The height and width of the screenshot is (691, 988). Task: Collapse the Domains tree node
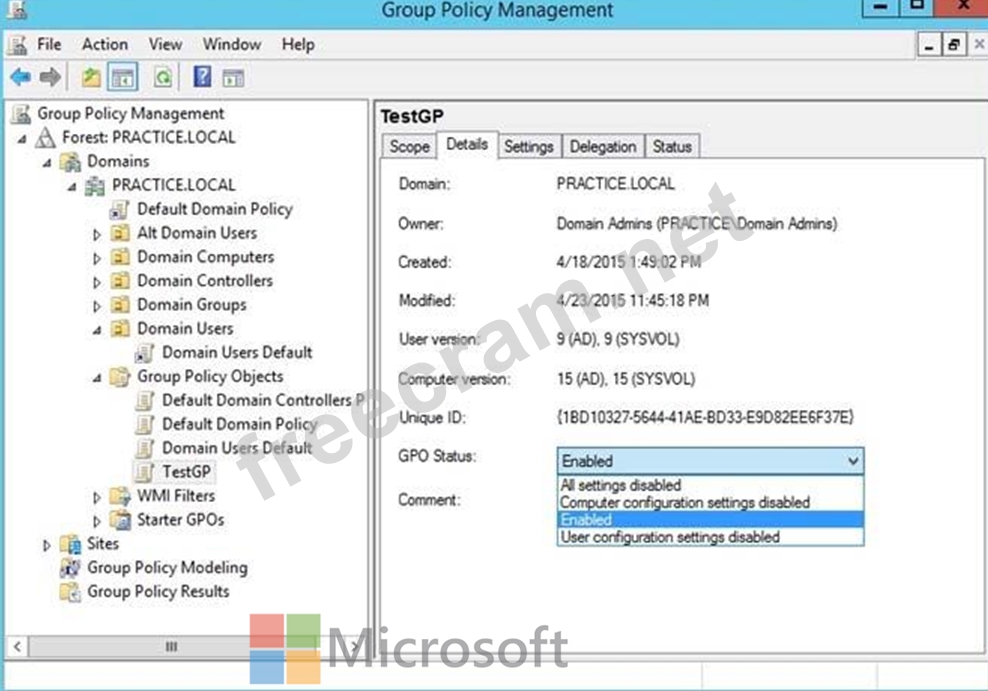pyautogui.click(x=47, y=163)
